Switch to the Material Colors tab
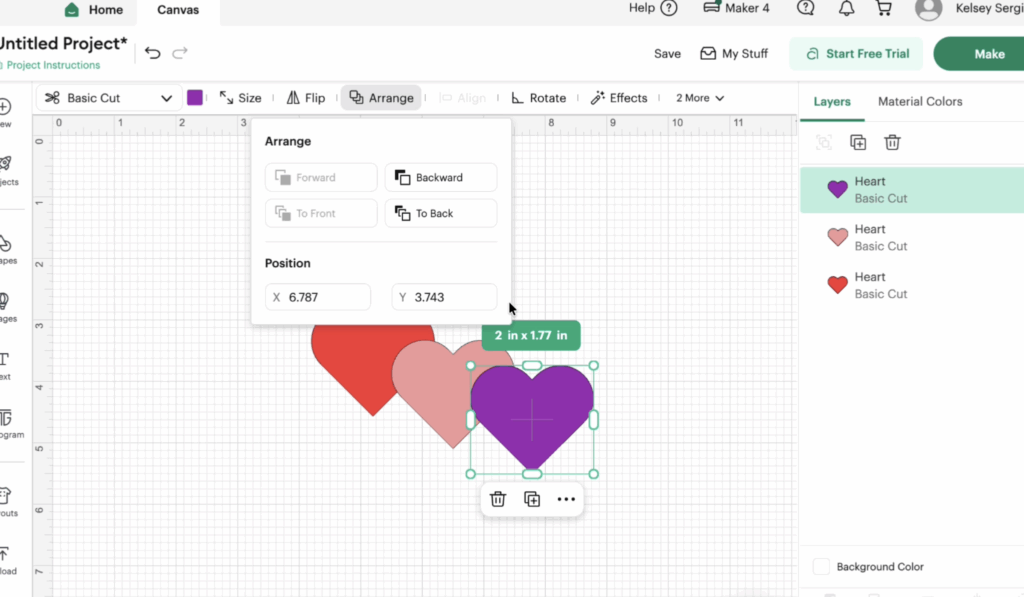1024x597 pixels. pyautogui.click(x=920, y=102)
